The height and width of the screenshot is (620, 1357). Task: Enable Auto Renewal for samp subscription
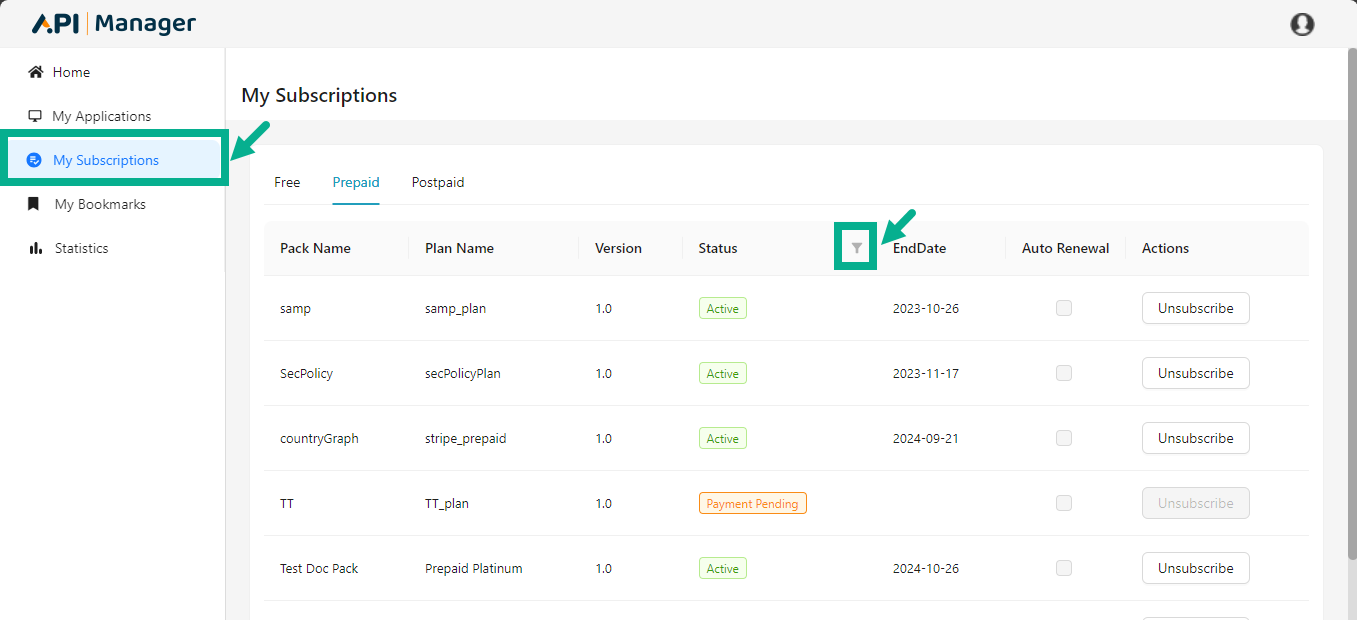point(1063,308)
